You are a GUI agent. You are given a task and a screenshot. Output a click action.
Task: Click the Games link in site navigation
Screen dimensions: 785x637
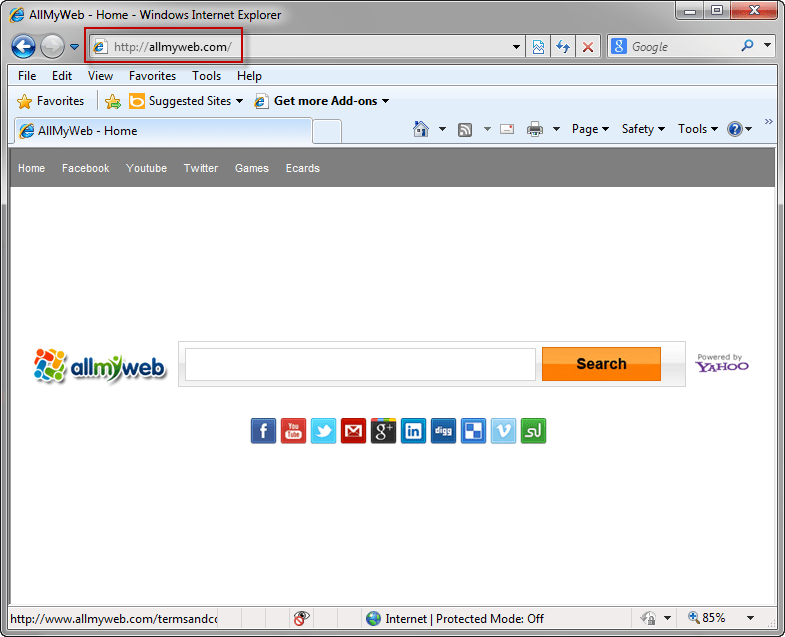coord(252,168)
